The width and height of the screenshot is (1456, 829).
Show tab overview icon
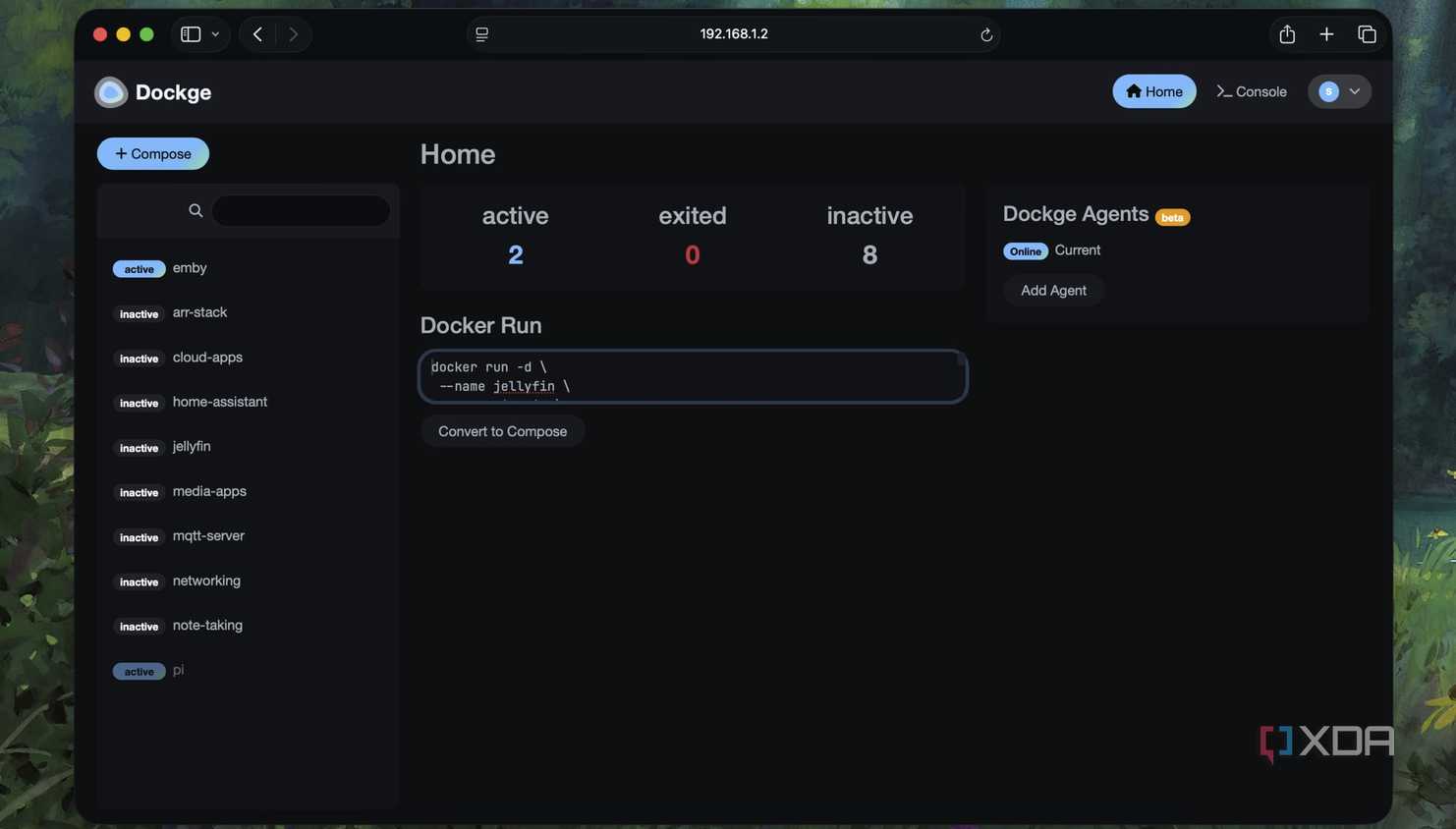tap(1367, 34)
